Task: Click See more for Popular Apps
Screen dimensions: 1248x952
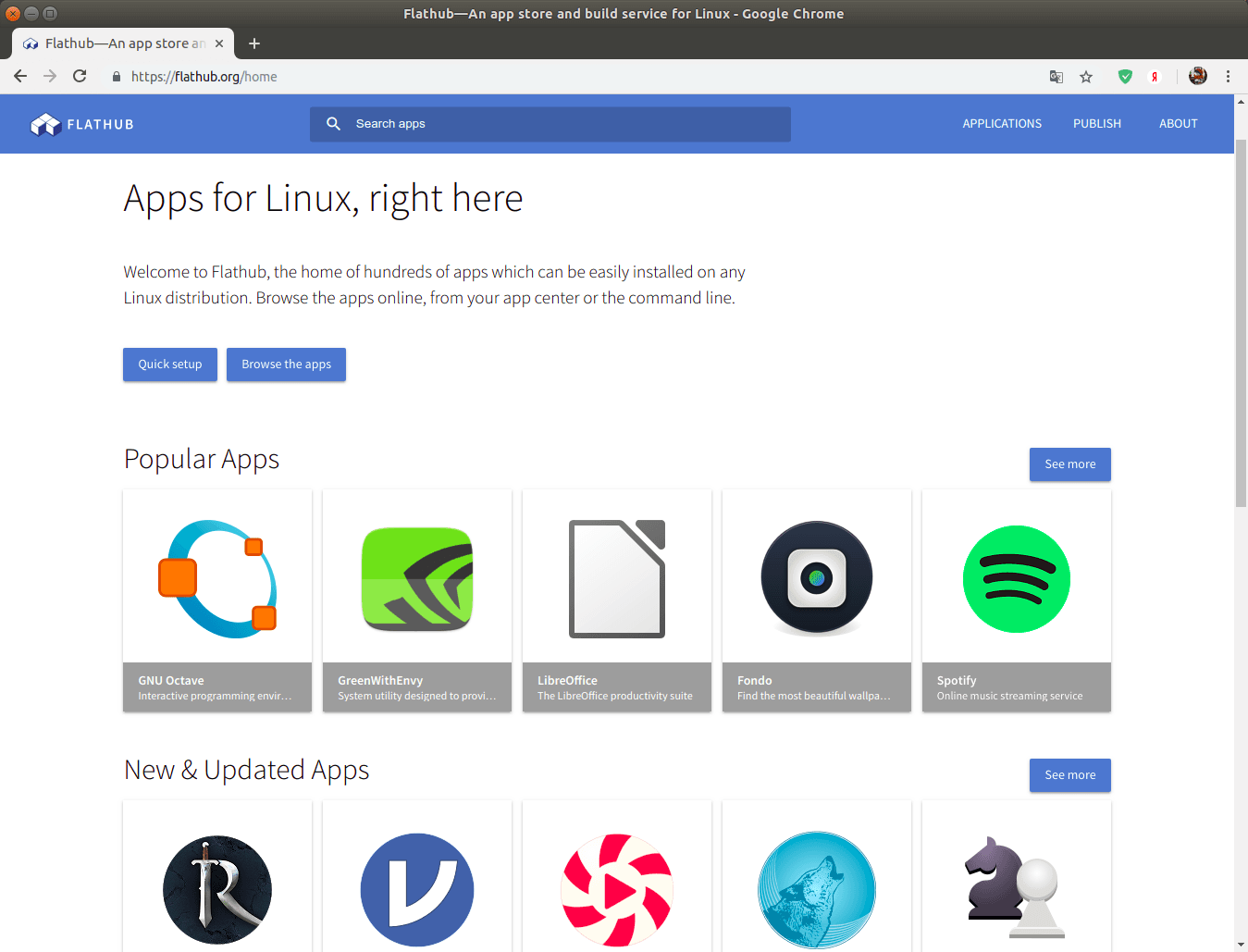Action: pos(1070,464)
